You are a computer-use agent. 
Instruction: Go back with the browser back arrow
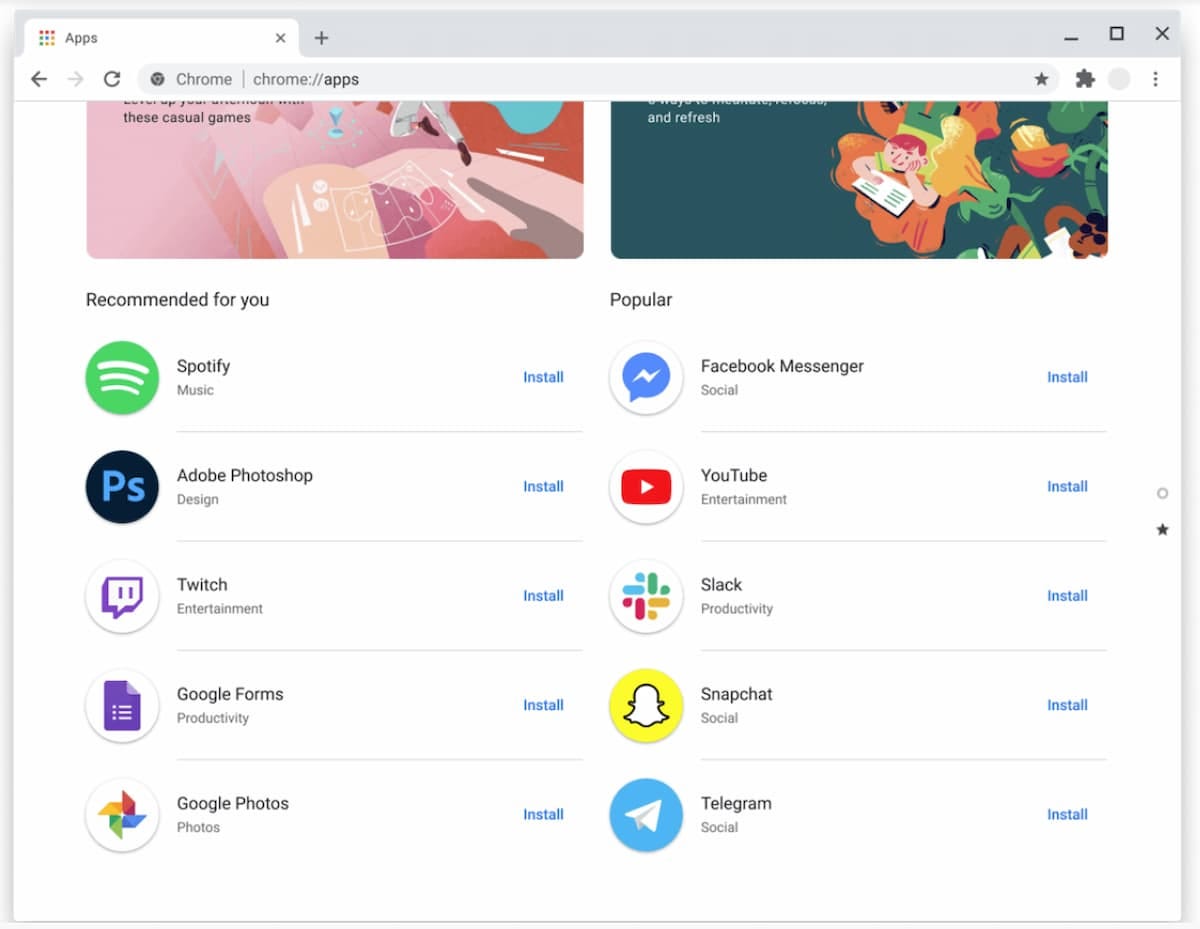click(38, 79)
